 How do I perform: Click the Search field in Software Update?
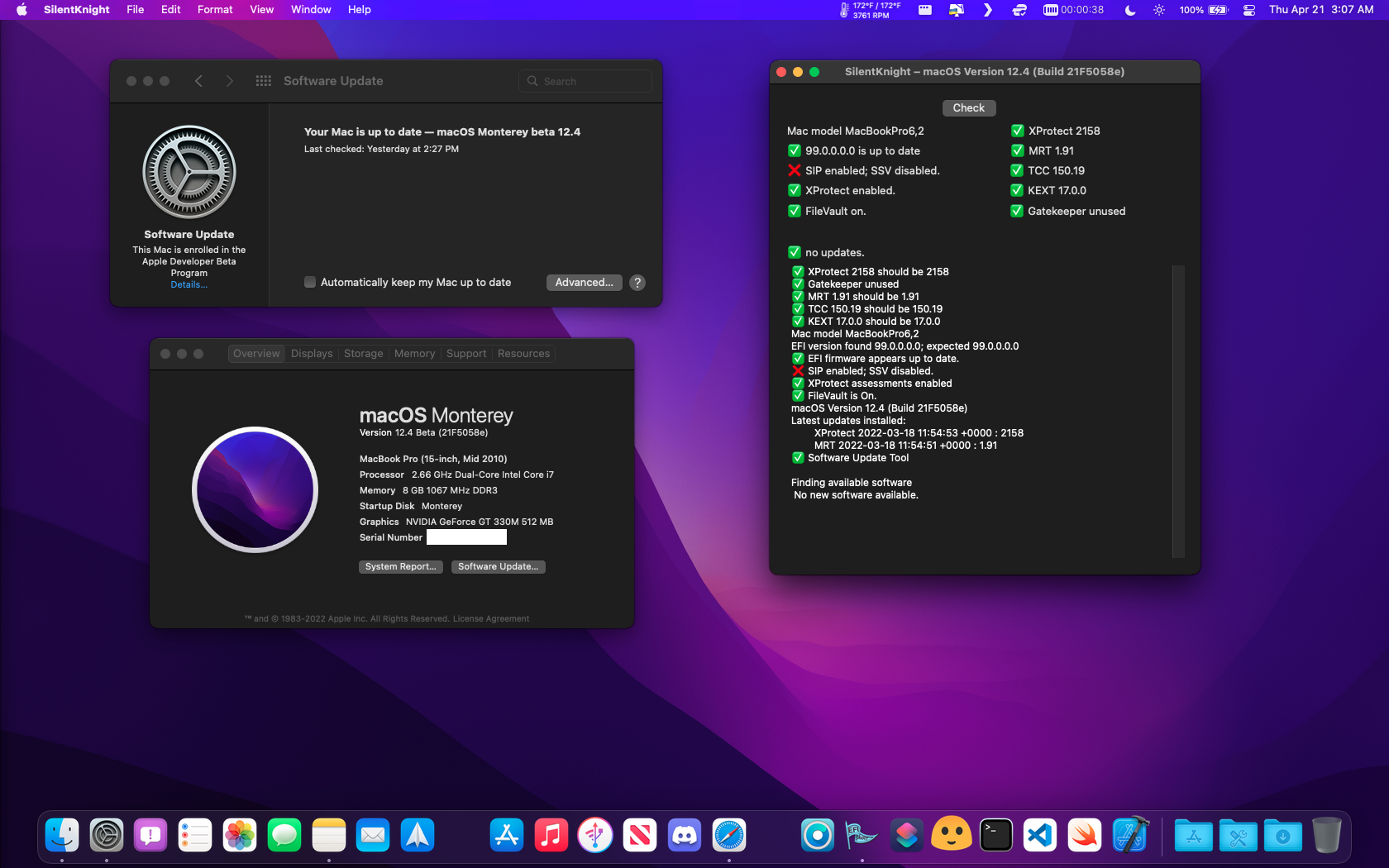[585, 81]
